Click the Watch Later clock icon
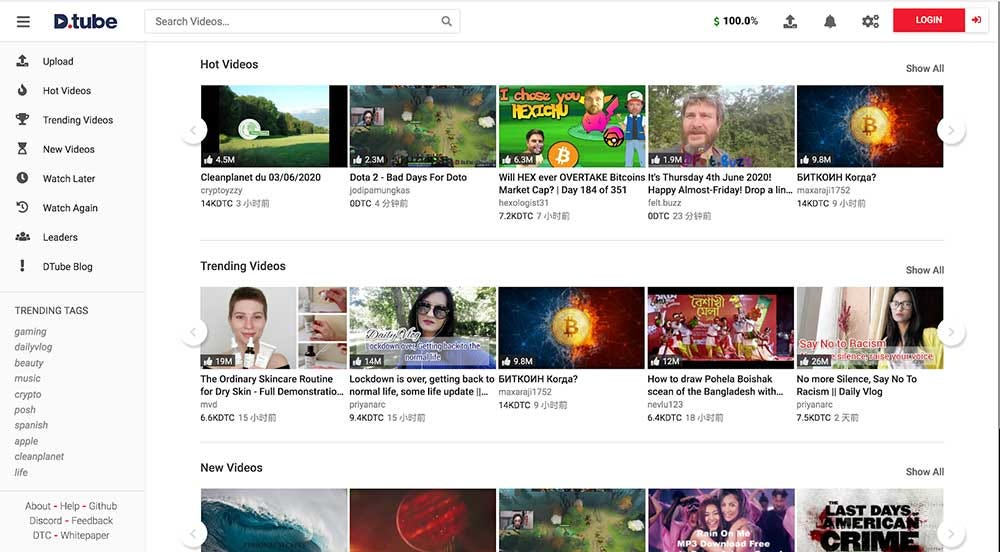 (22, 178)
